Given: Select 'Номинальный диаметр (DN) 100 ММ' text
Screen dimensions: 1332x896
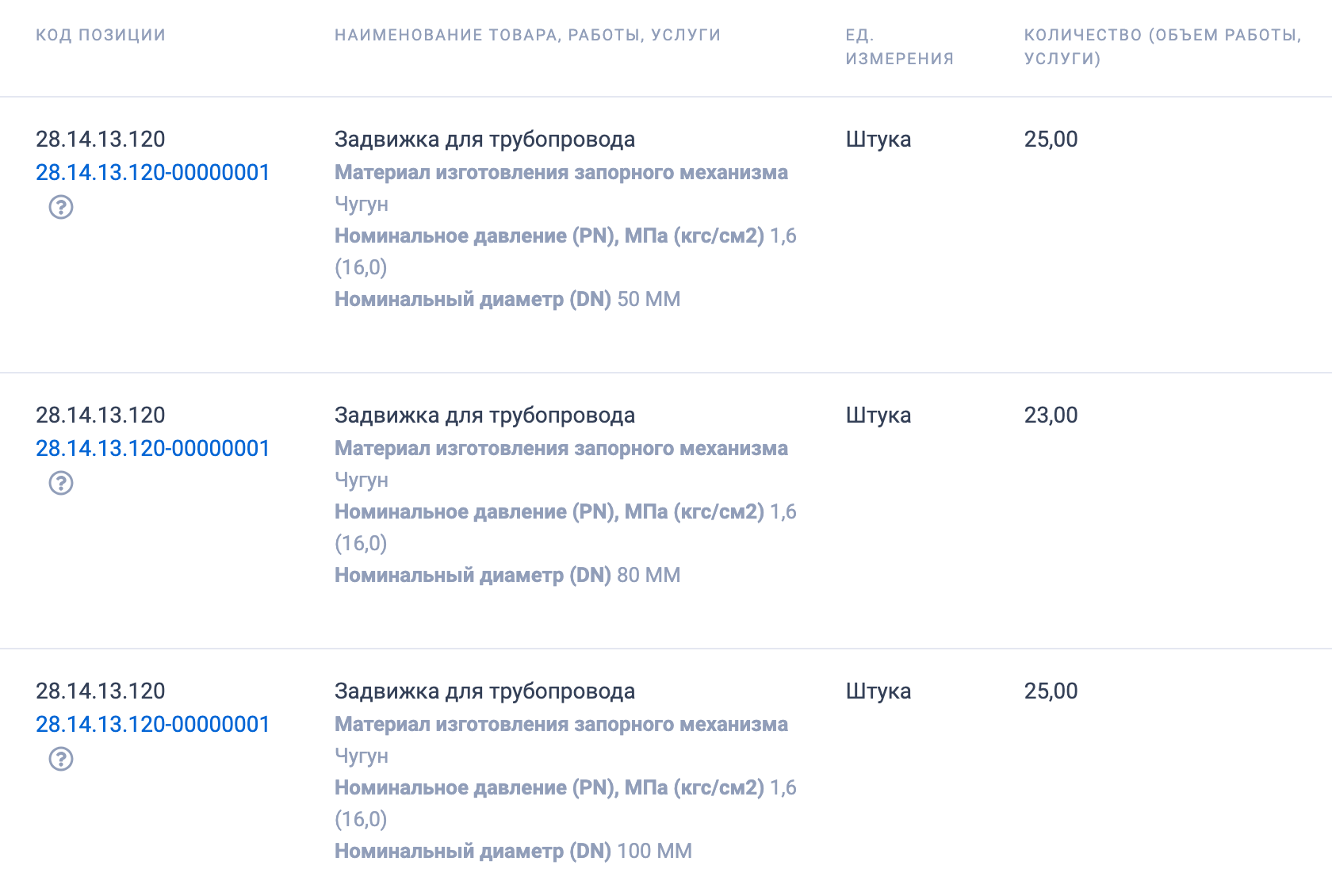Looking at the screenshot, I should 513,851.
